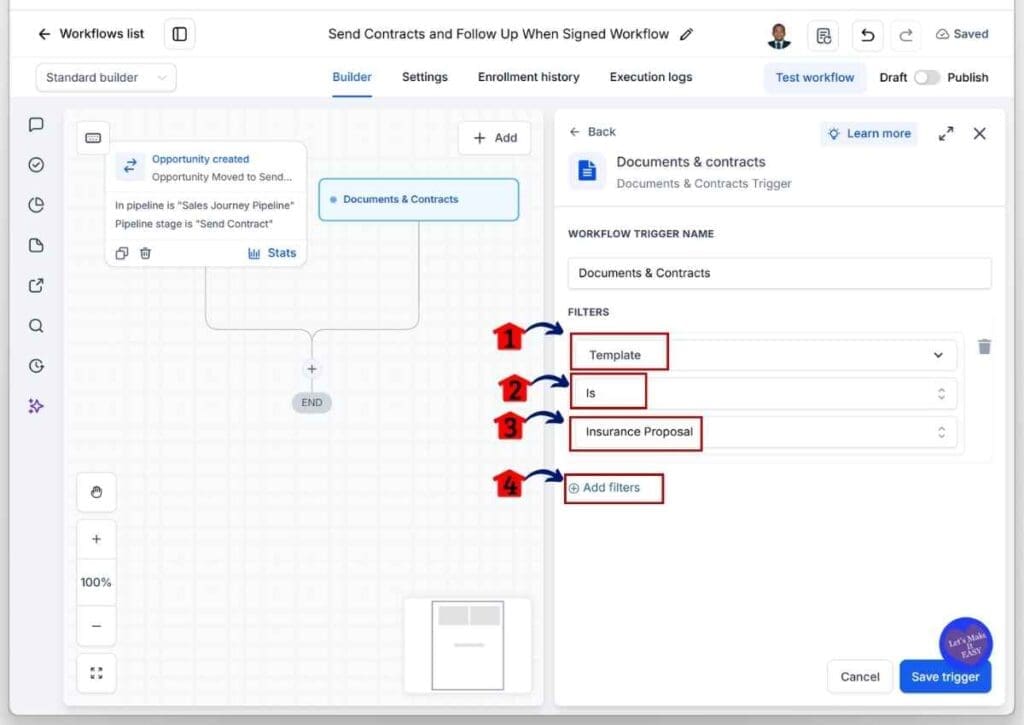Screen dimensions: 1024x725
Task: Redo the last workflow change
Action: pyautogui.click(x=906, y=35)
